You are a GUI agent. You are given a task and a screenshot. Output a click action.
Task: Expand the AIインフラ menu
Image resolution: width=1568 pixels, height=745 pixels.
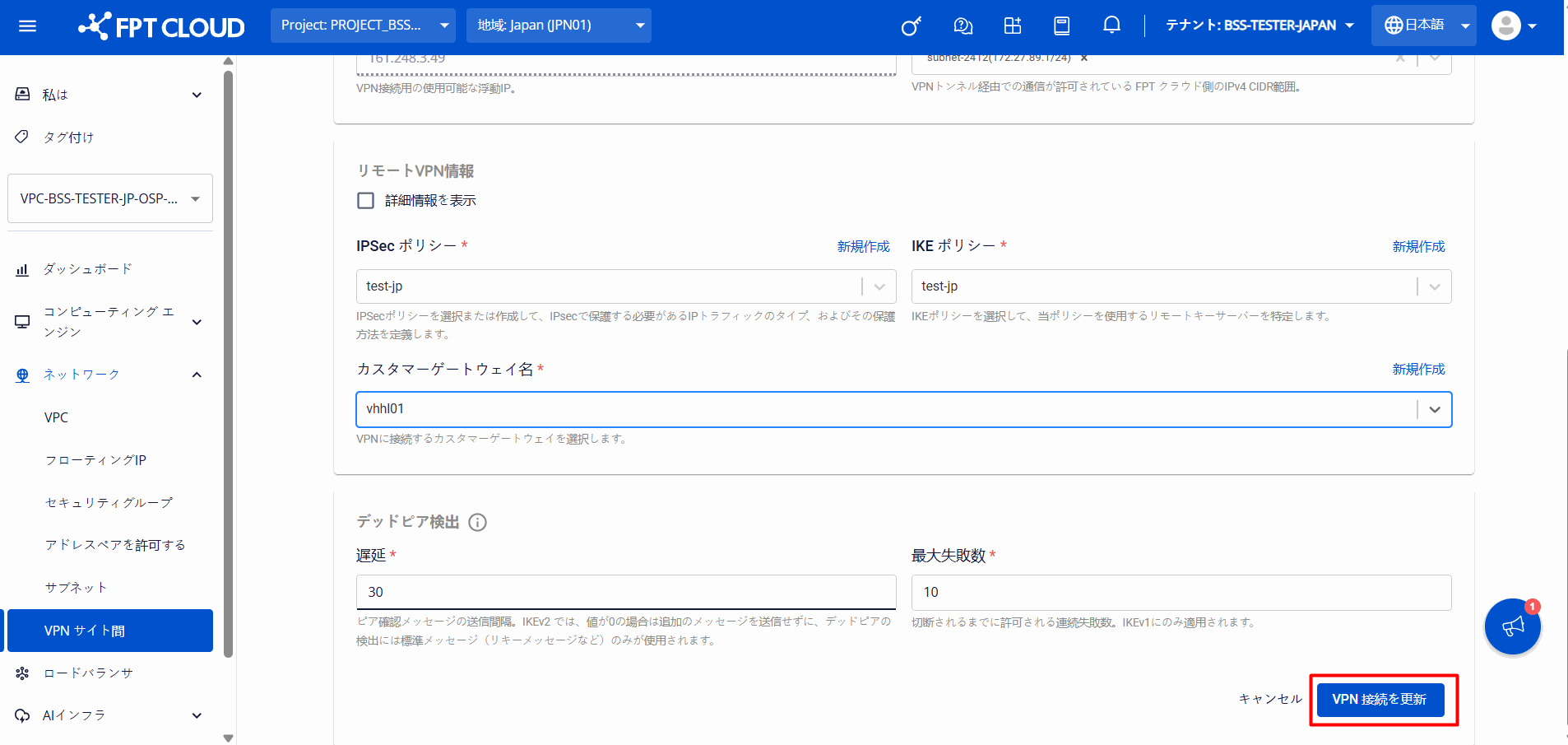197,715
